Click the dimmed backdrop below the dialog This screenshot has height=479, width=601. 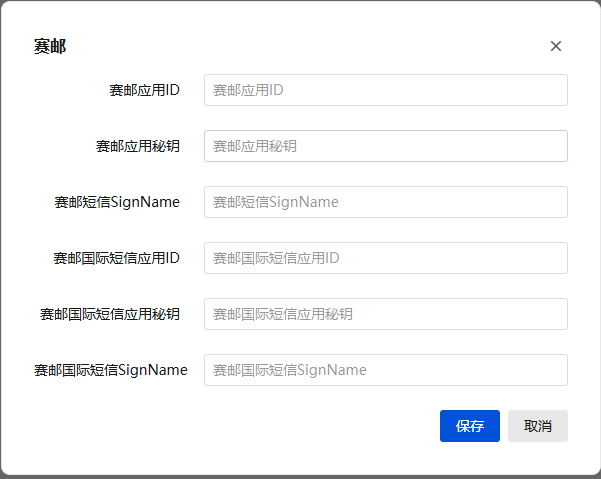[x=300, y=477]
